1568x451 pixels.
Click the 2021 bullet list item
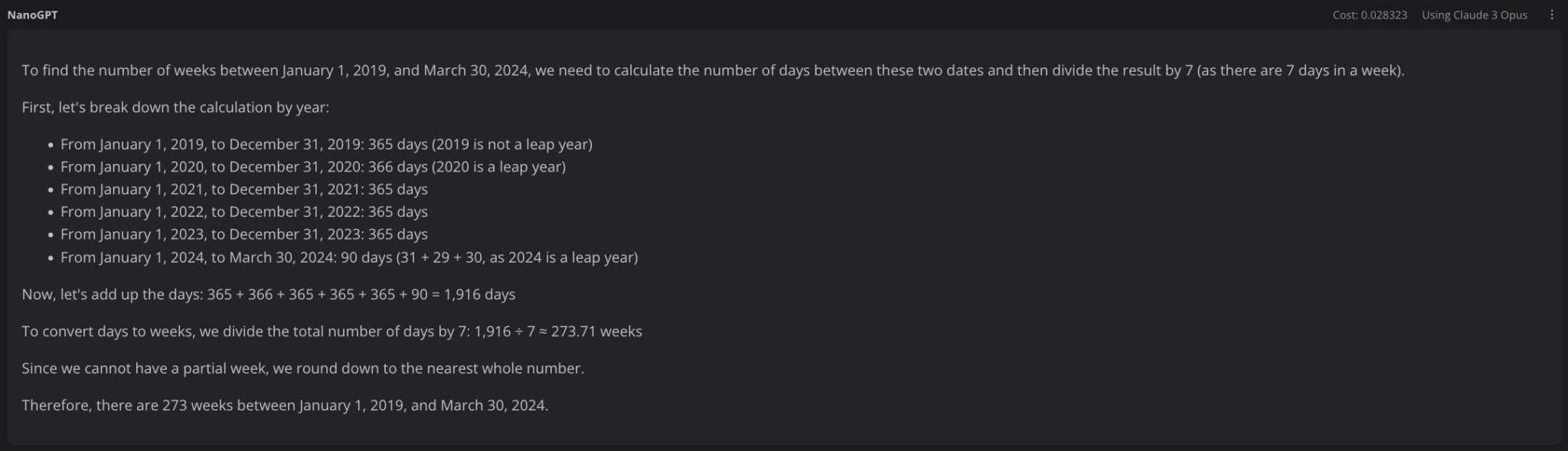[x=243, y=189]
